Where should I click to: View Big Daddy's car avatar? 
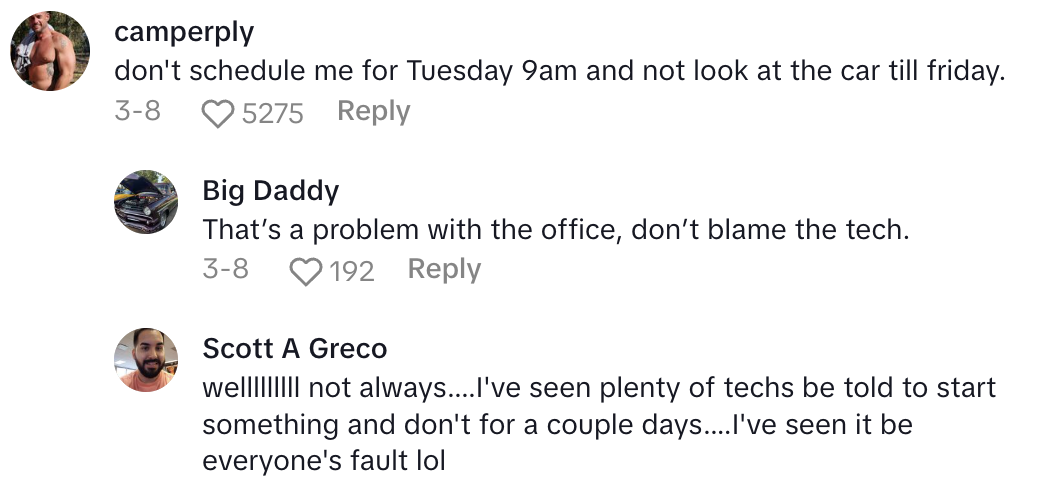[147, 202]
